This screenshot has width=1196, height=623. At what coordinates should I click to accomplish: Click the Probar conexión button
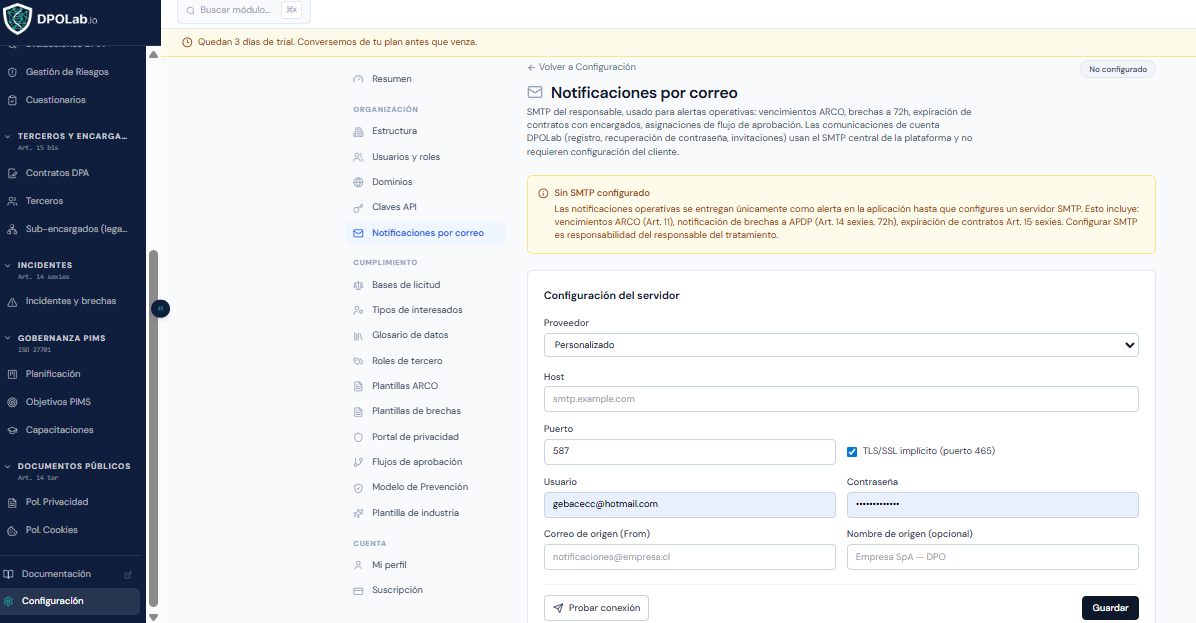[x=596, y=608]
